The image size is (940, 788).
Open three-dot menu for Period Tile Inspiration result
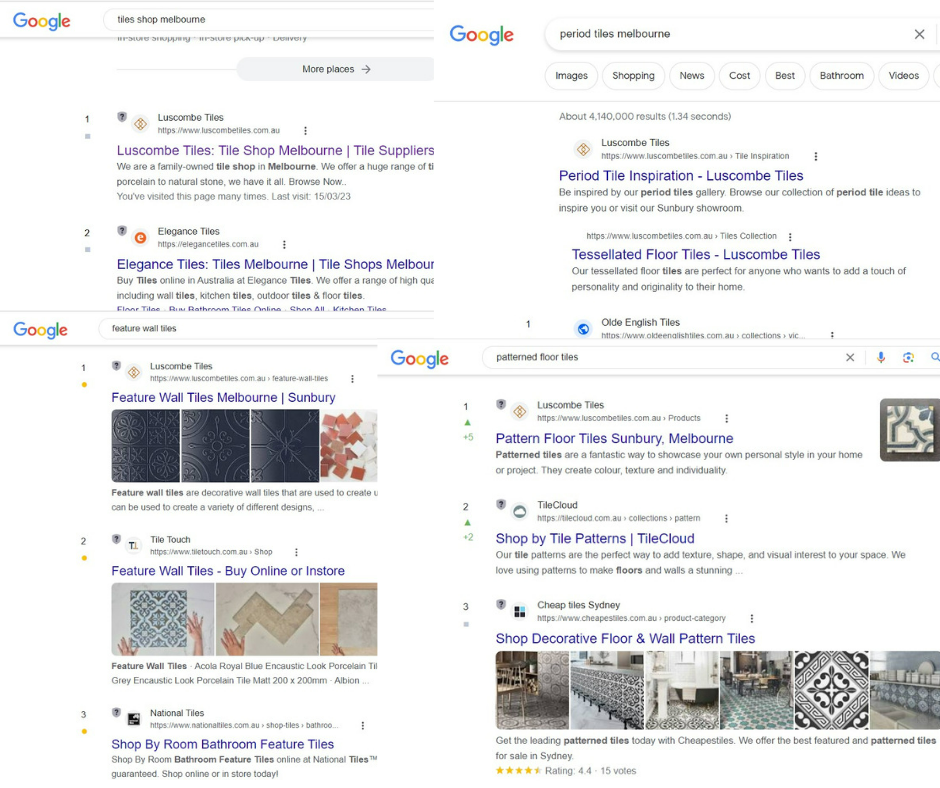coord(815,157)
